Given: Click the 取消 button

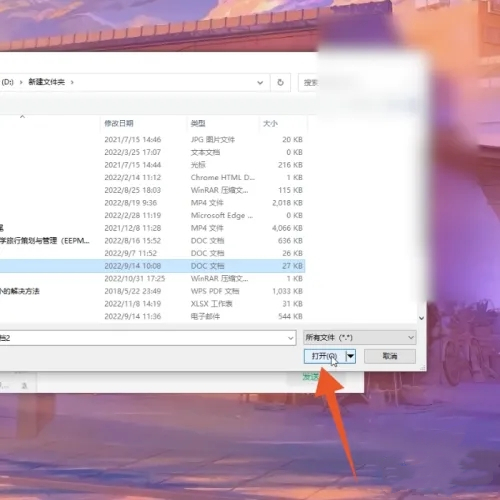Looking at the screenshot, I should click(x=390, y=356).
